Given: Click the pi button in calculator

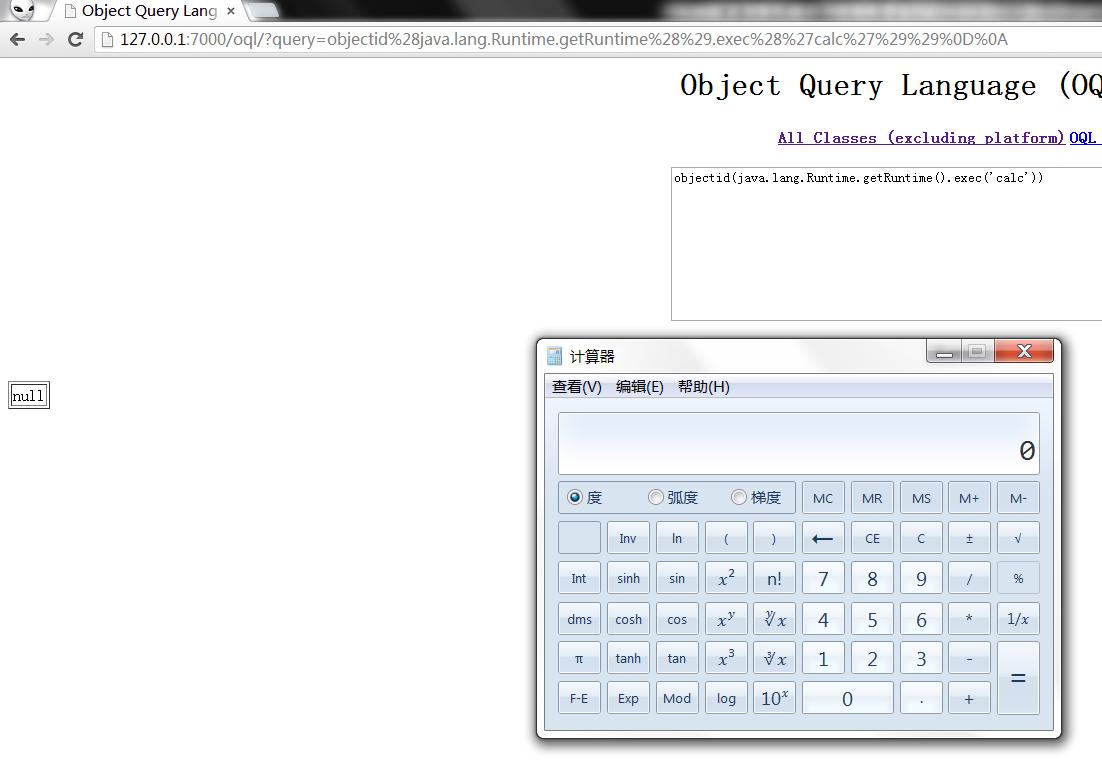Looking at the screenshot, I should (579, 658).
